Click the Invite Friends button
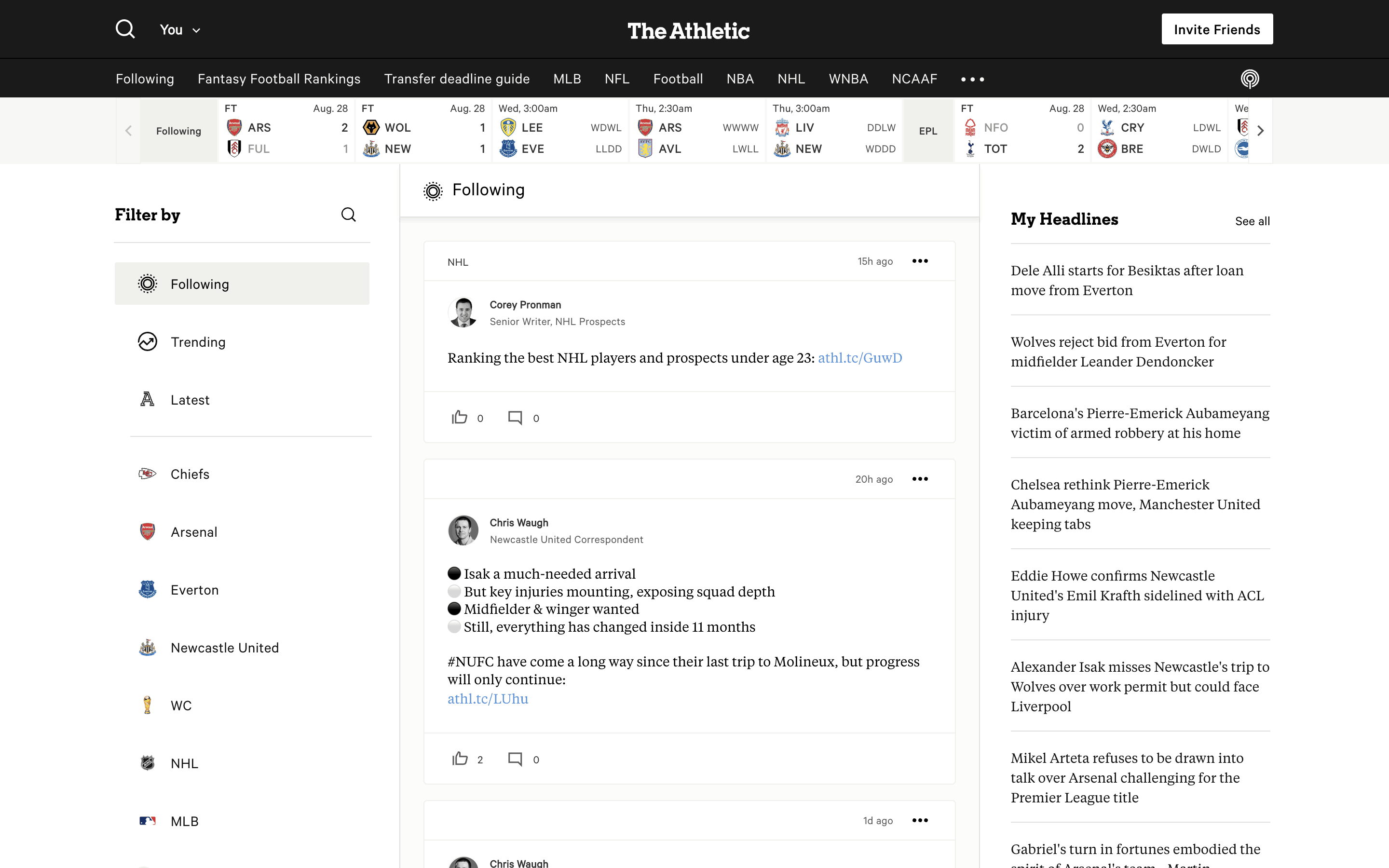Screen dimensions: 1389x868 1216,29
